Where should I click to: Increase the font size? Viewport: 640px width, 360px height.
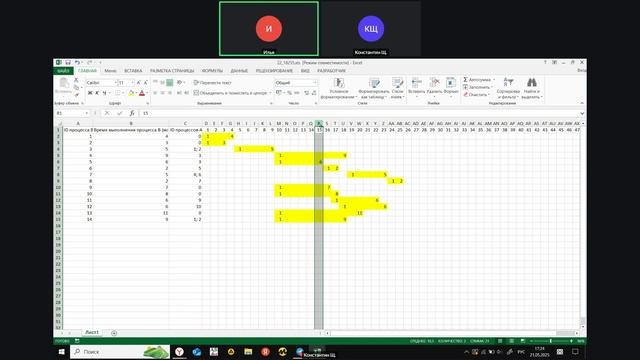pyautogui.click(x=139, y=82)
